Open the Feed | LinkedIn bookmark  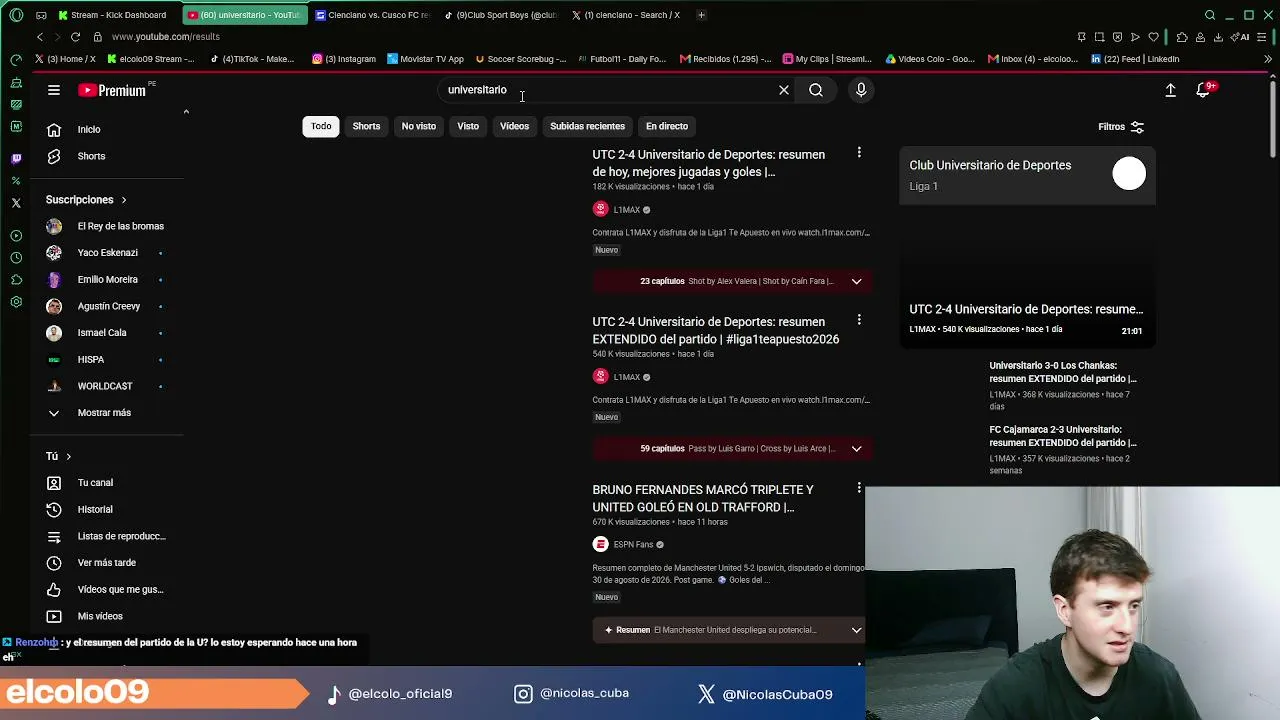1135,59
